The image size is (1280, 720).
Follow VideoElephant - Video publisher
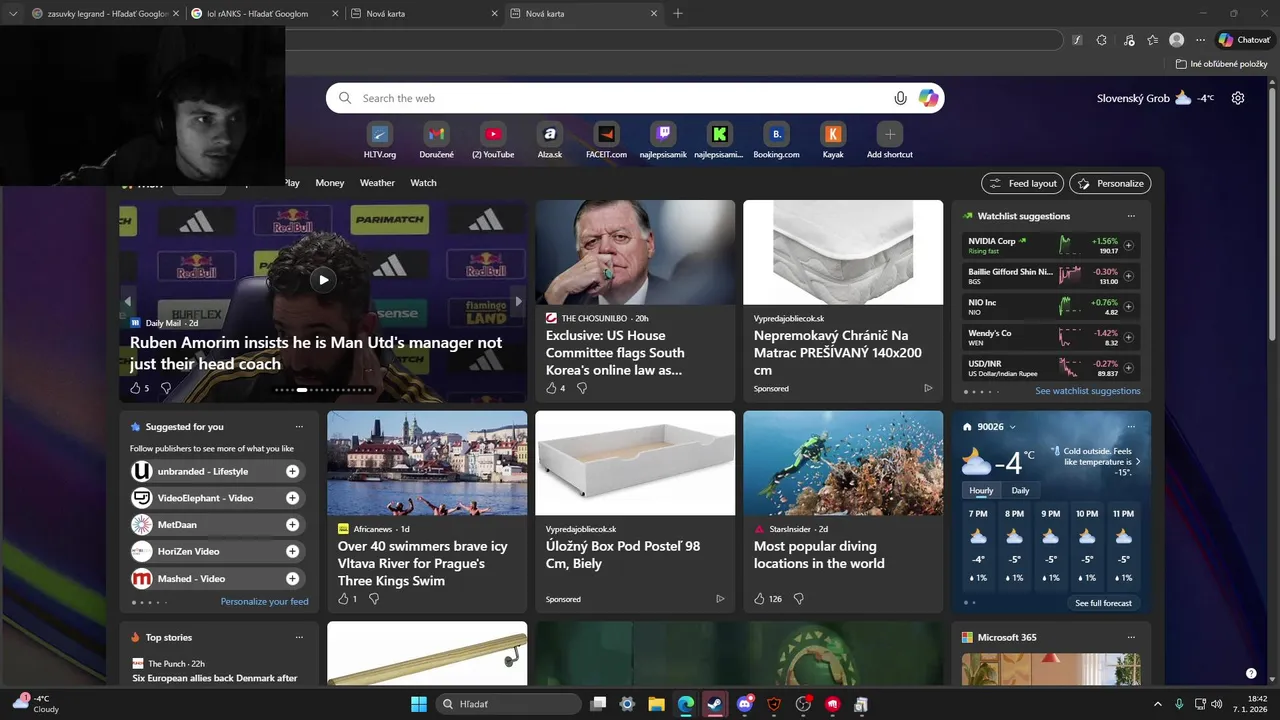click(292, 498)
